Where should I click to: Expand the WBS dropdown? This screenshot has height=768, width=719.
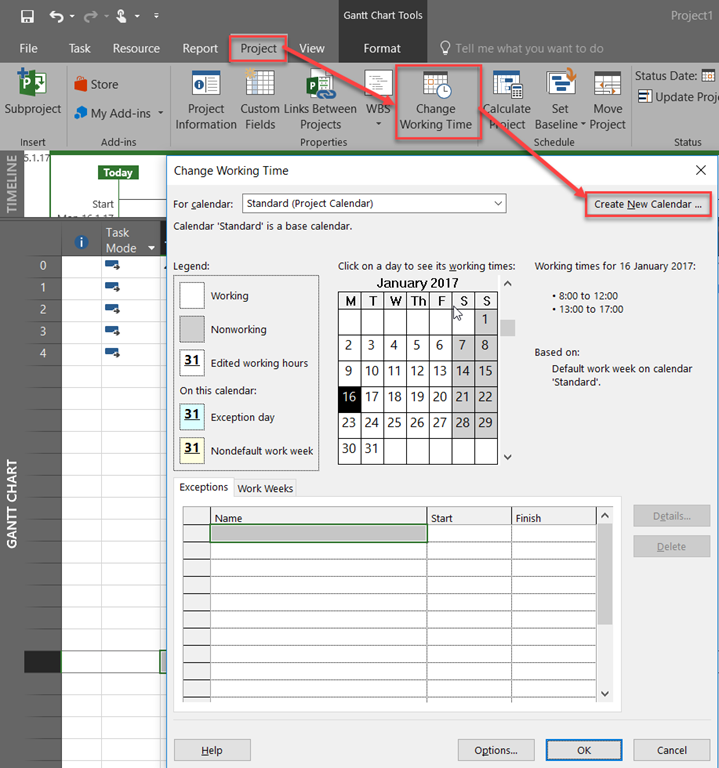pyautogui.click(x=378, y=124)
